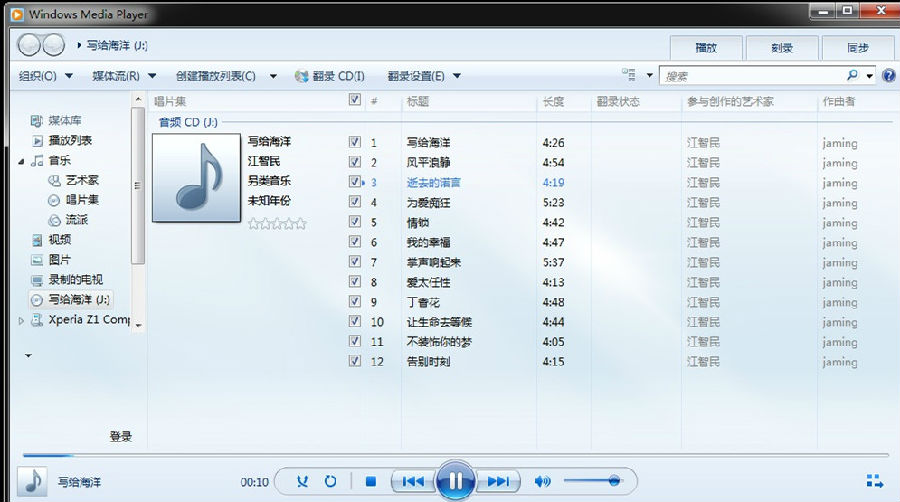The height and width of the screenshot is (502, 900).
Task: Mute the volume with the speaker icon
Action: click(x=542, y=481)
